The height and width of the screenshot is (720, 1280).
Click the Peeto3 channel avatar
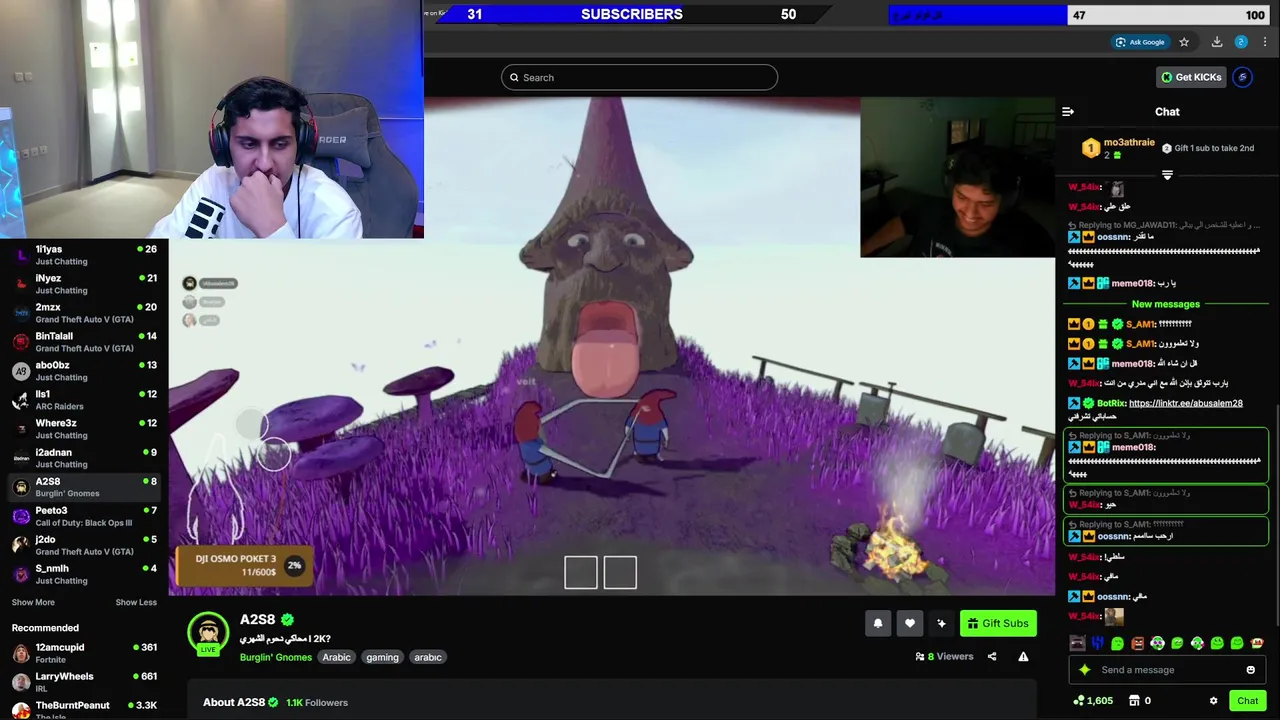click(x=21, y=516)
